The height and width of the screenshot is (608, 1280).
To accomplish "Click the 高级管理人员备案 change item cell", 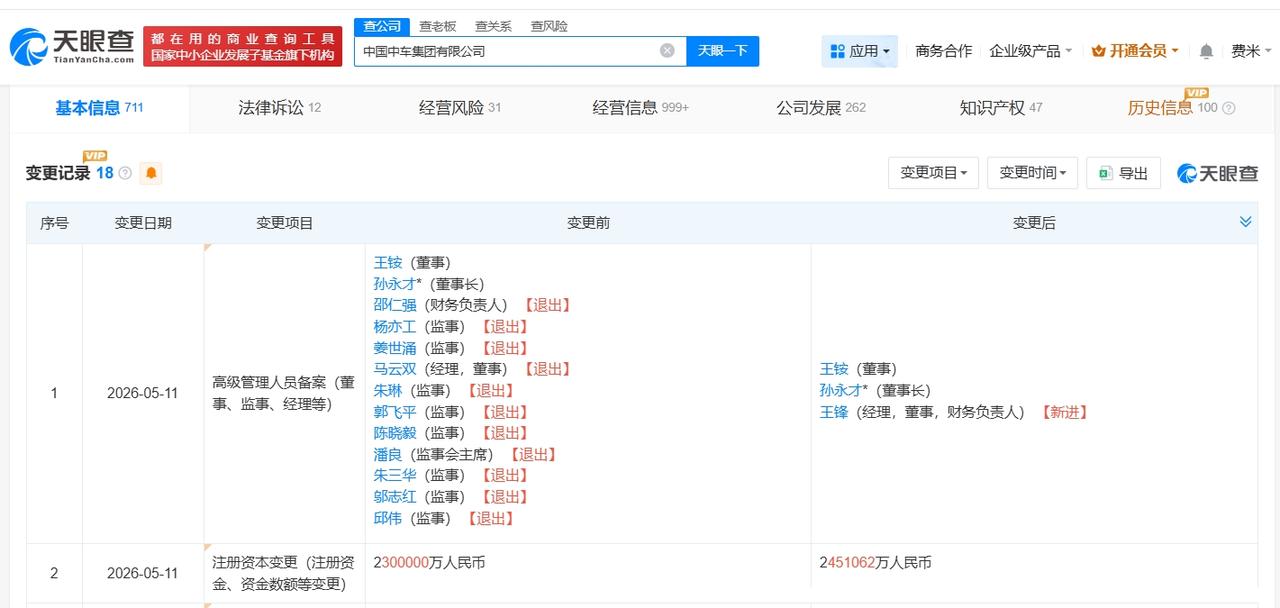I will click(284, 394).
